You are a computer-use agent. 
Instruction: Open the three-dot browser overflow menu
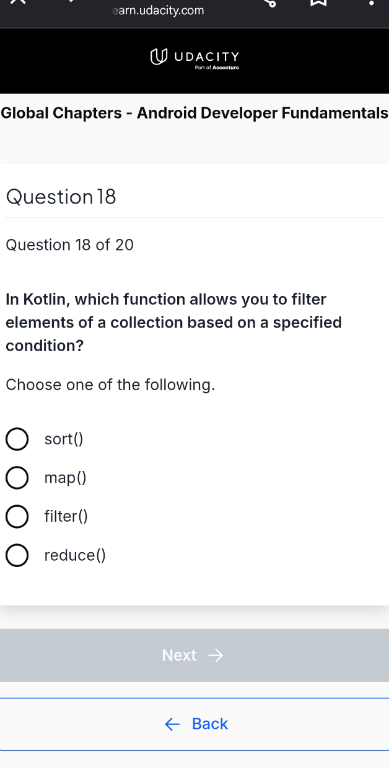pyautogui.click(x=371, y=2)
